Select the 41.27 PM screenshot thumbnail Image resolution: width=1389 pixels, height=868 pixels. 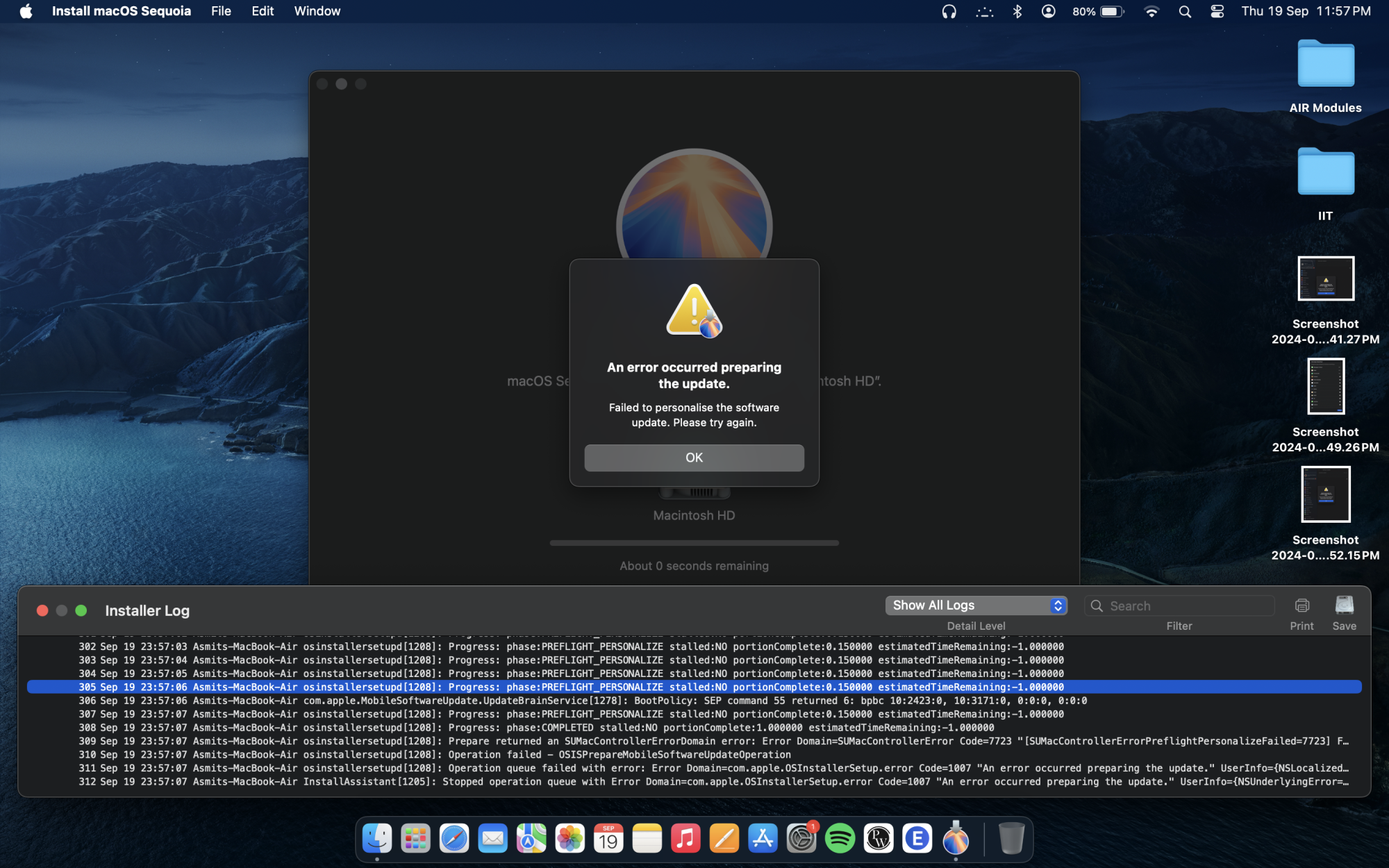click(1325, 279)
